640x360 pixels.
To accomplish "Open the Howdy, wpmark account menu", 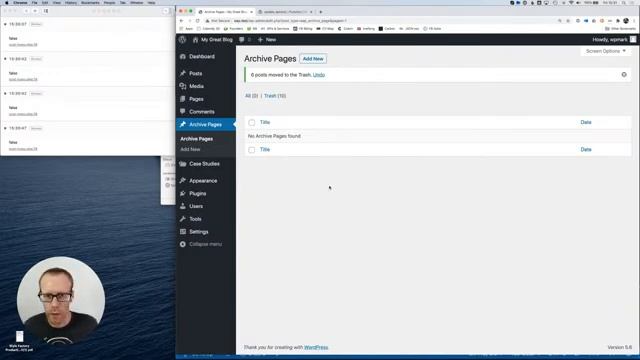I will 610,40.
